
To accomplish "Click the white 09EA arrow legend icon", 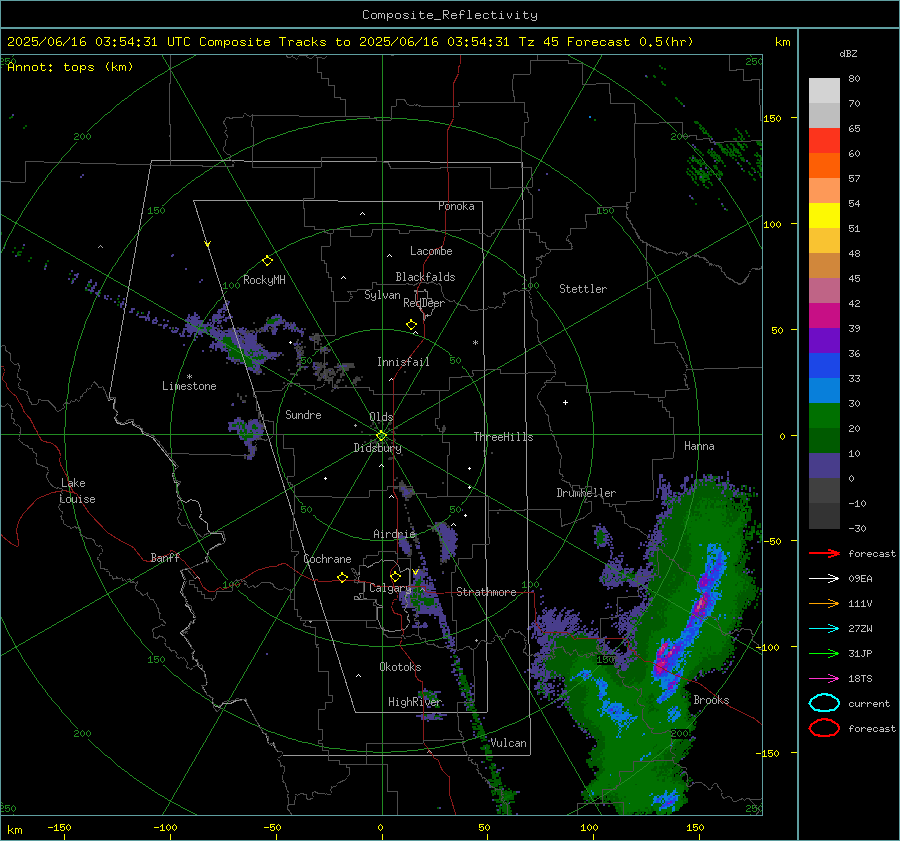I will click(x=824, y=578).
